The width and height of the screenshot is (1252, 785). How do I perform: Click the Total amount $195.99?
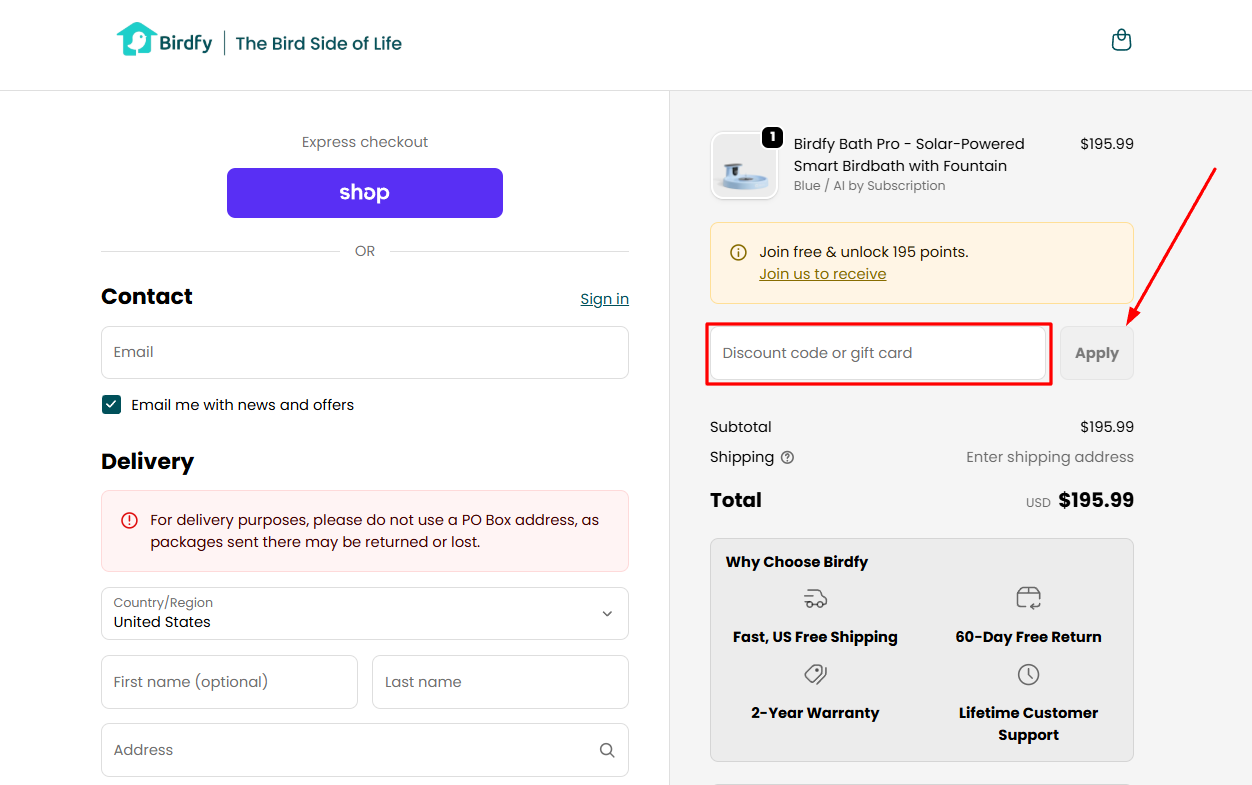tap(1096, 500)
